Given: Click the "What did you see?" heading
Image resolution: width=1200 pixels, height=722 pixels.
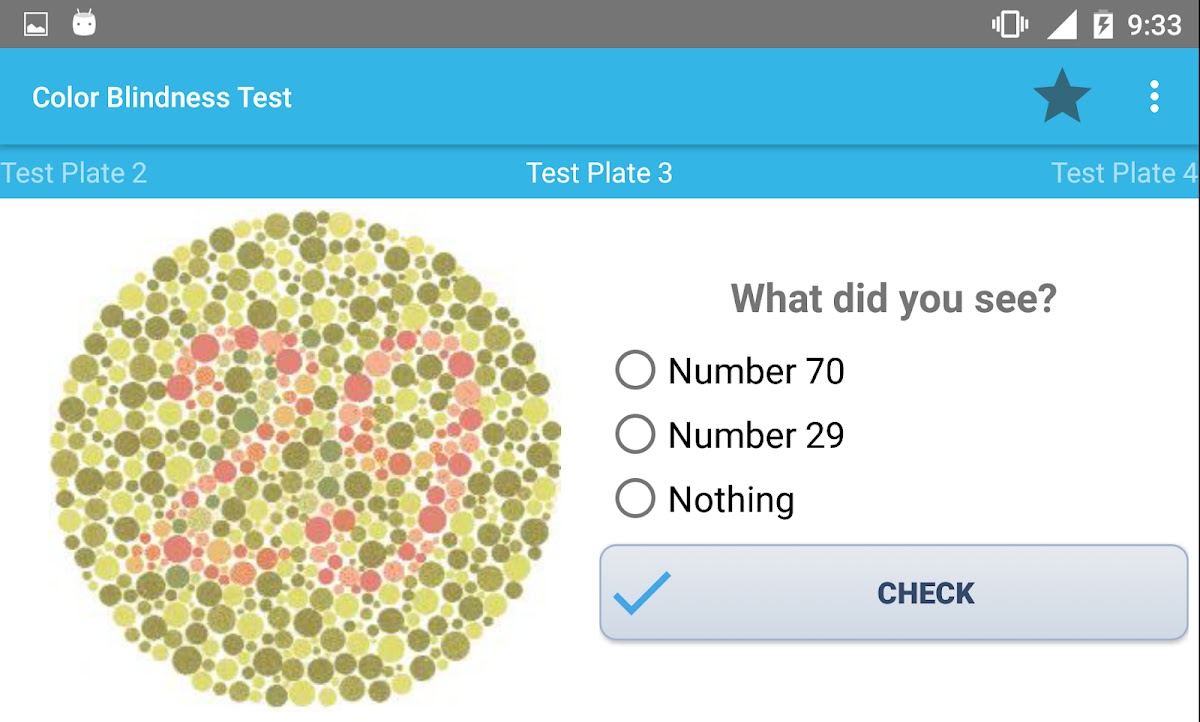Looking at the screenshot, I should click(893, 298).
